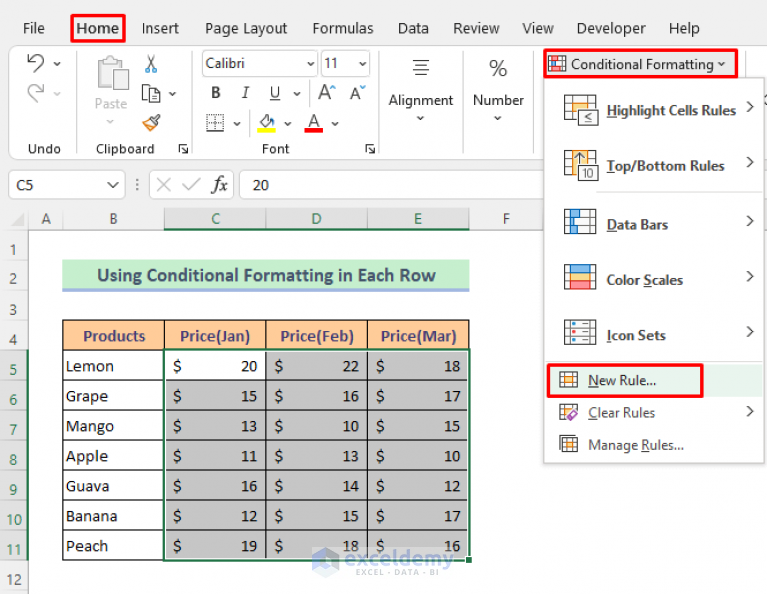This screenshot has height=594, width=767.
Task: Open Color Scales submenu
Action: click(x=655, y=279)
